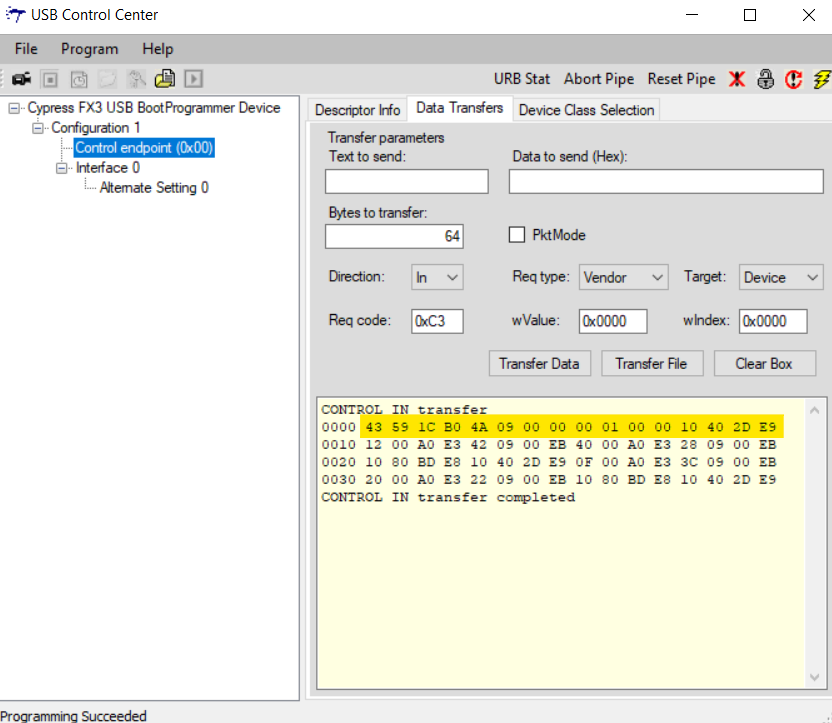
Task: Enable the PktMode checkbox
Action: pyautogui.click(x=517, y=234)
